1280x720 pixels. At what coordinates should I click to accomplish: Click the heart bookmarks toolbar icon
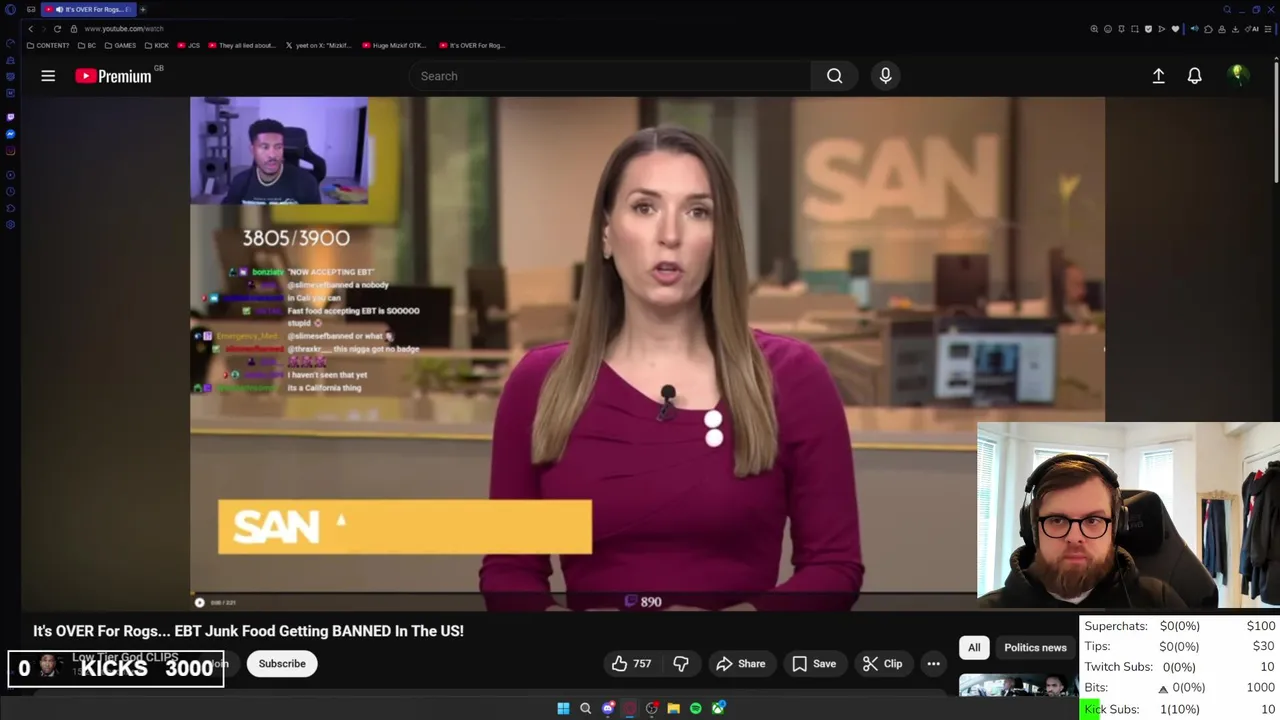[x=1175, y=29]
